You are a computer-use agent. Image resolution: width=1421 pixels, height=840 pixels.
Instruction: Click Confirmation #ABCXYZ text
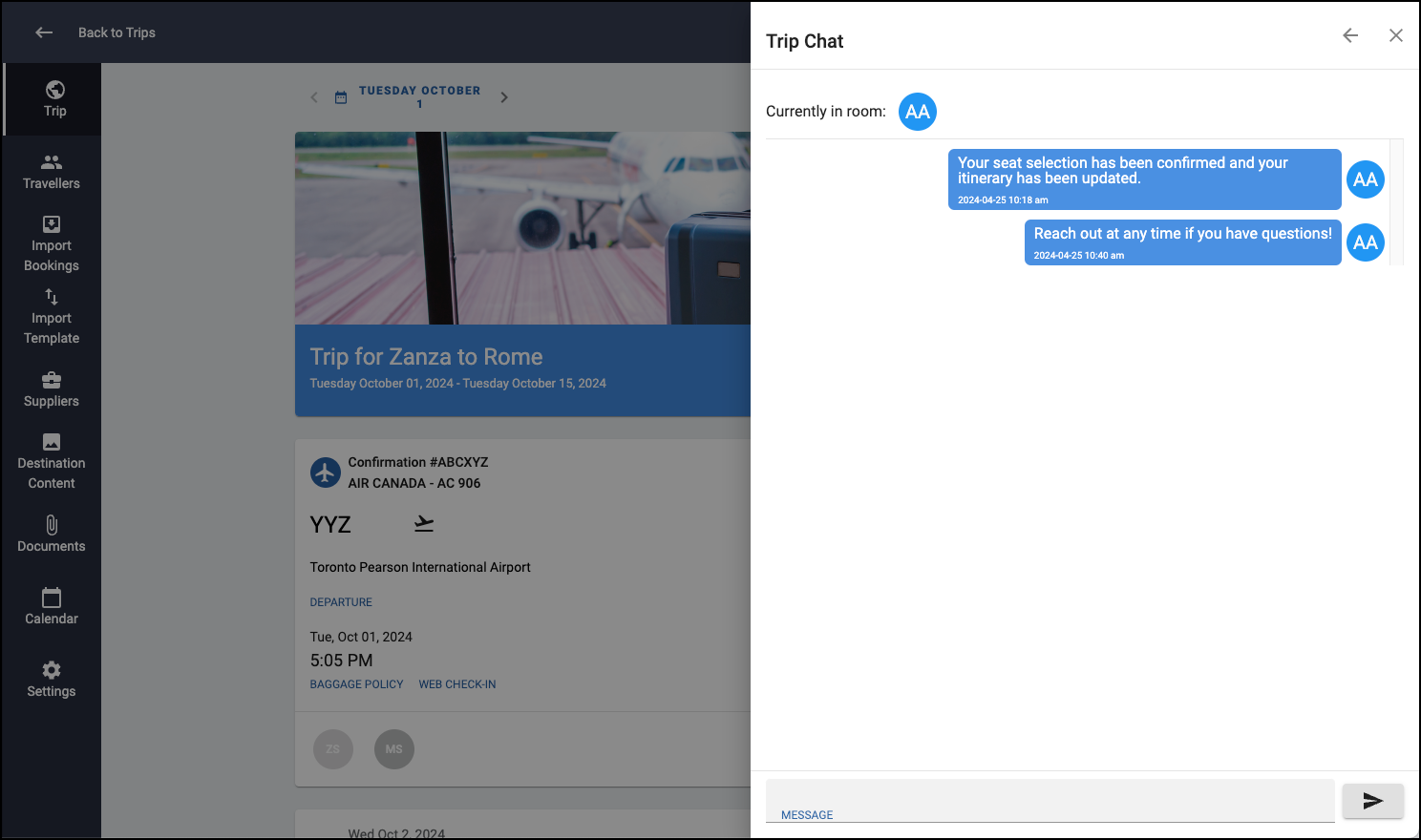point(417,462)
